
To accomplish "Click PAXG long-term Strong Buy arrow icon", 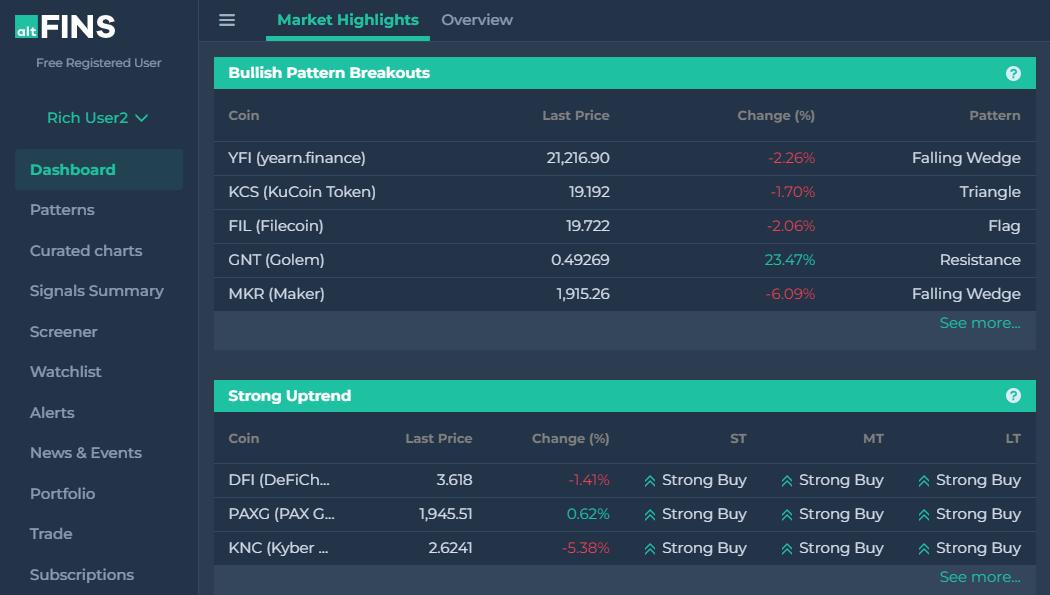I will 924,515.
